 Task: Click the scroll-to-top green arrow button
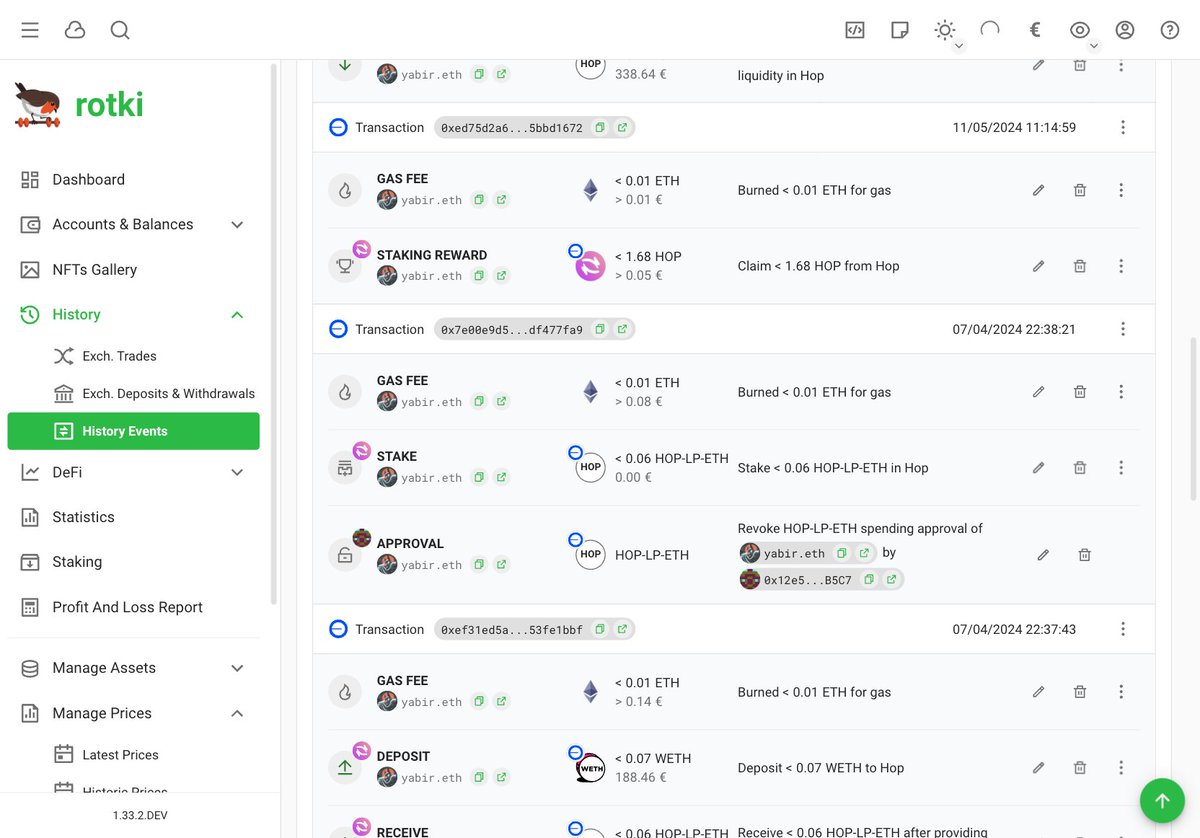pyautogui.click(x=1162, y=800)
